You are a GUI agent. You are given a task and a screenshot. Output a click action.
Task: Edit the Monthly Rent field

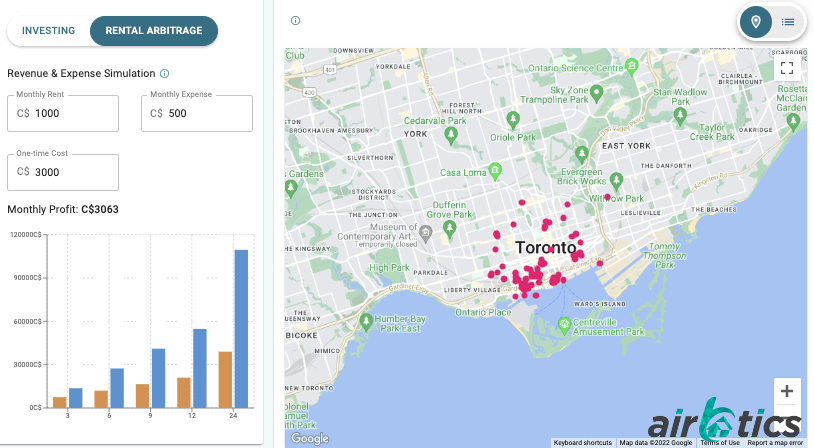coord(63,113)
